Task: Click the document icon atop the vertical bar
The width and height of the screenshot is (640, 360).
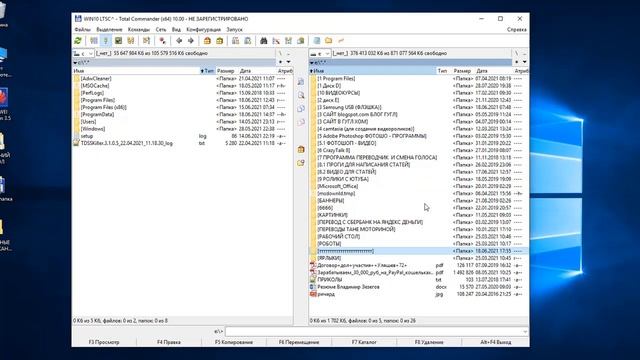Action: (x=301, y=82)
